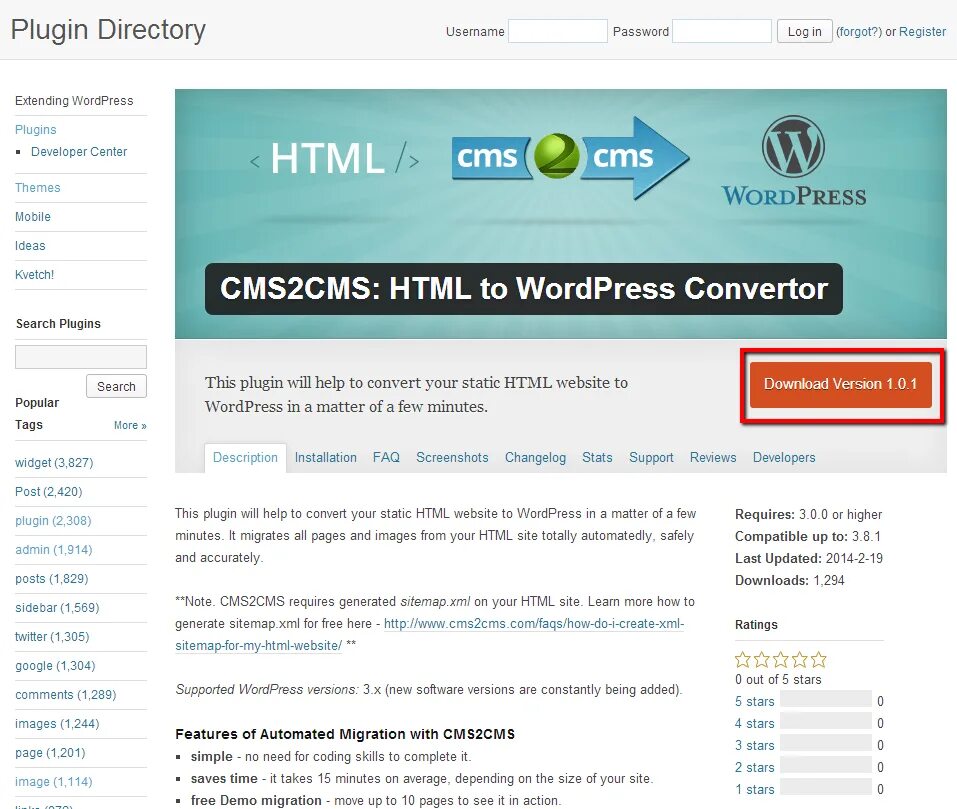Open the forgot password link
Screen dimensions: 957x809
[x=859, y=32]
